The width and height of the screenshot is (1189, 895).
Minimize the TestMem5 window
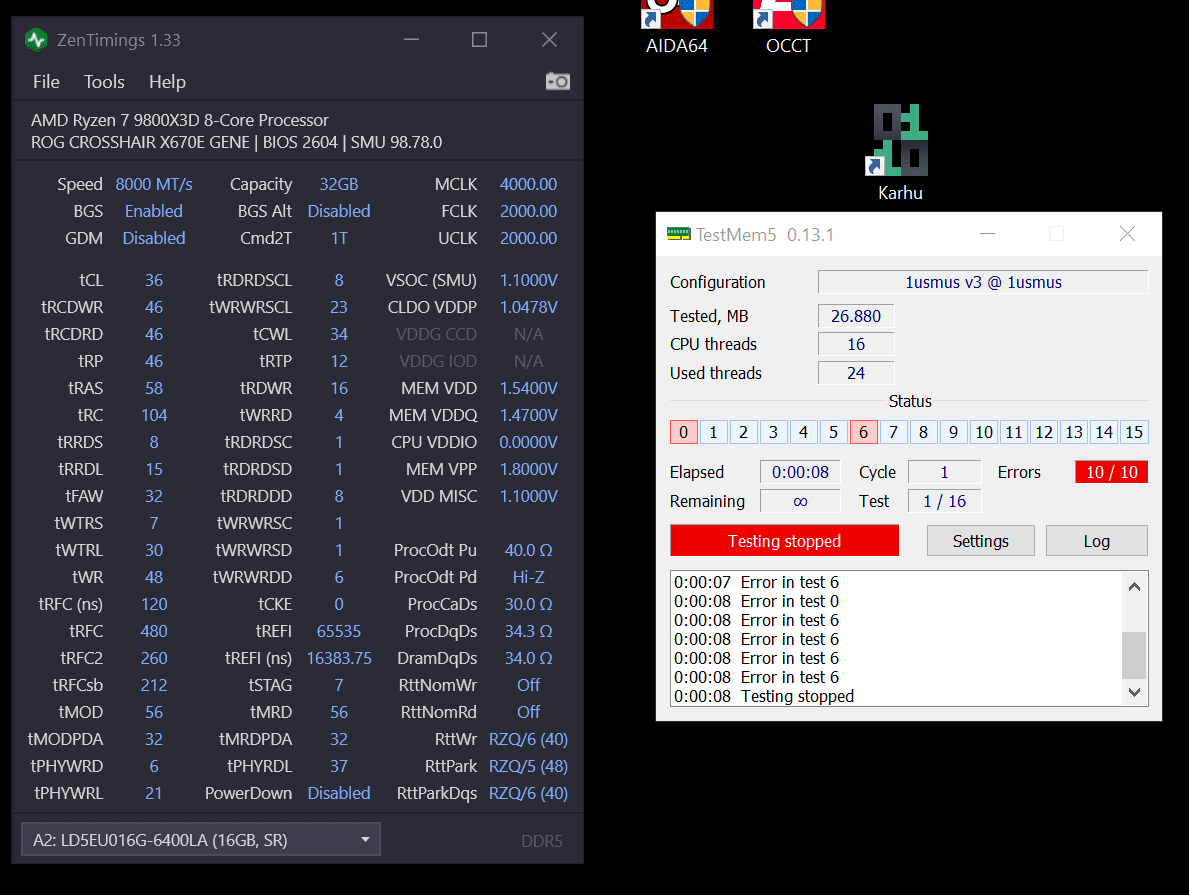point(987,234)
